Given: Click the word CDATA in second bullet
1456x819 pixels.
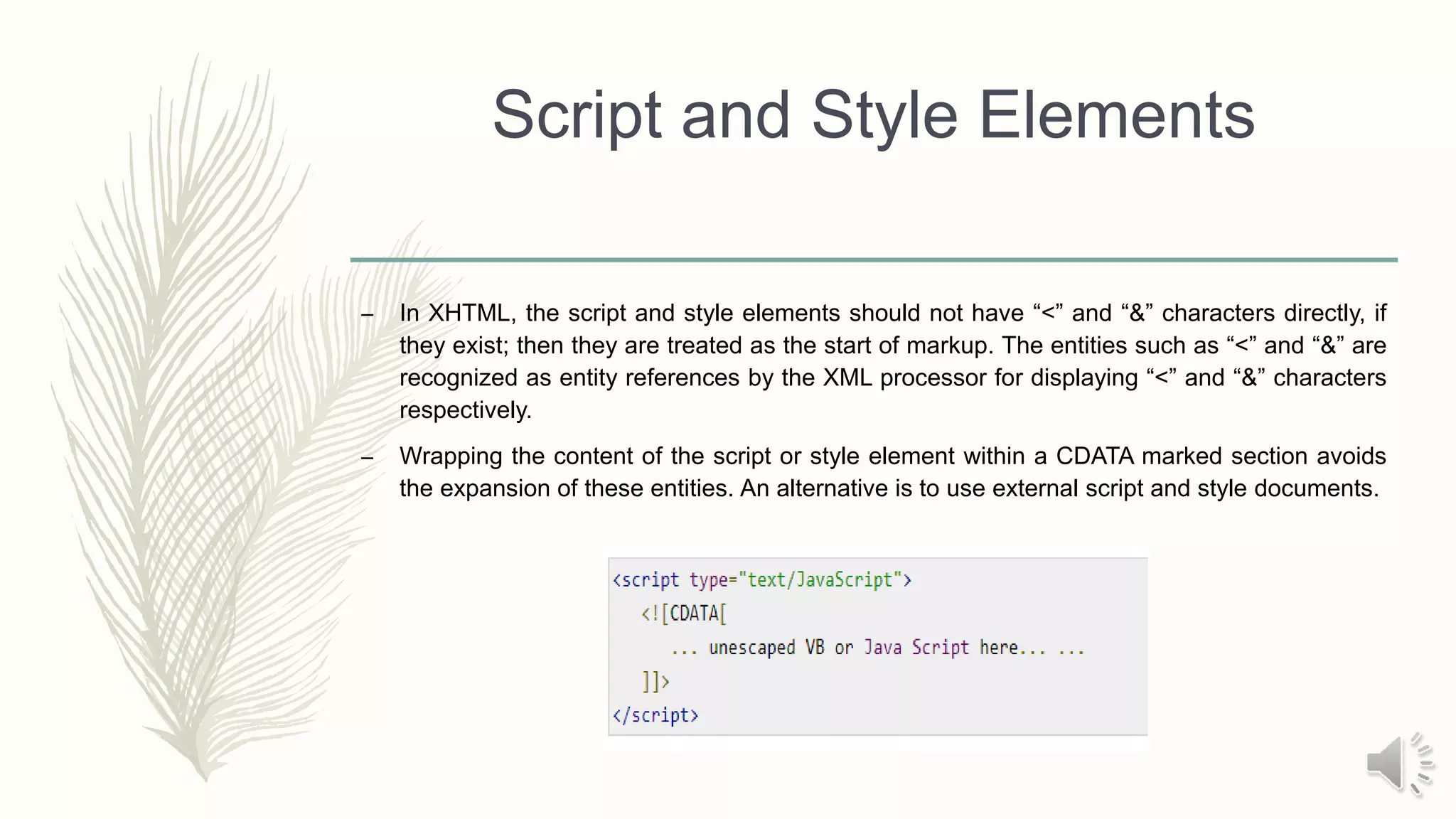Looking at the screenshot, I should (x=1094, y=456).
